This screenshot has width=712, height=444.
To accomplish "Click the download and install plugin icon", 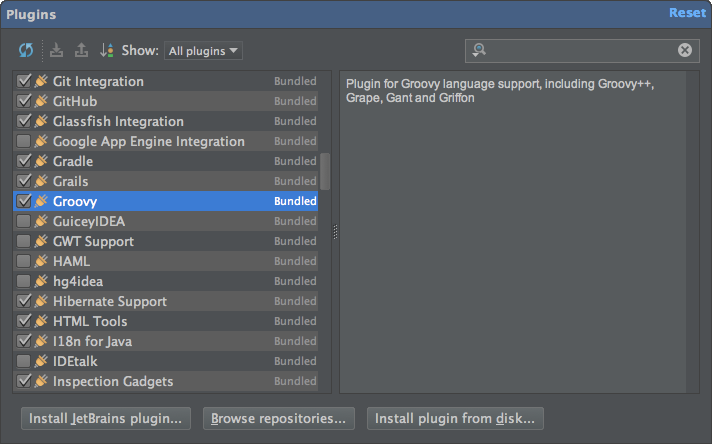I will coord(56,50).
